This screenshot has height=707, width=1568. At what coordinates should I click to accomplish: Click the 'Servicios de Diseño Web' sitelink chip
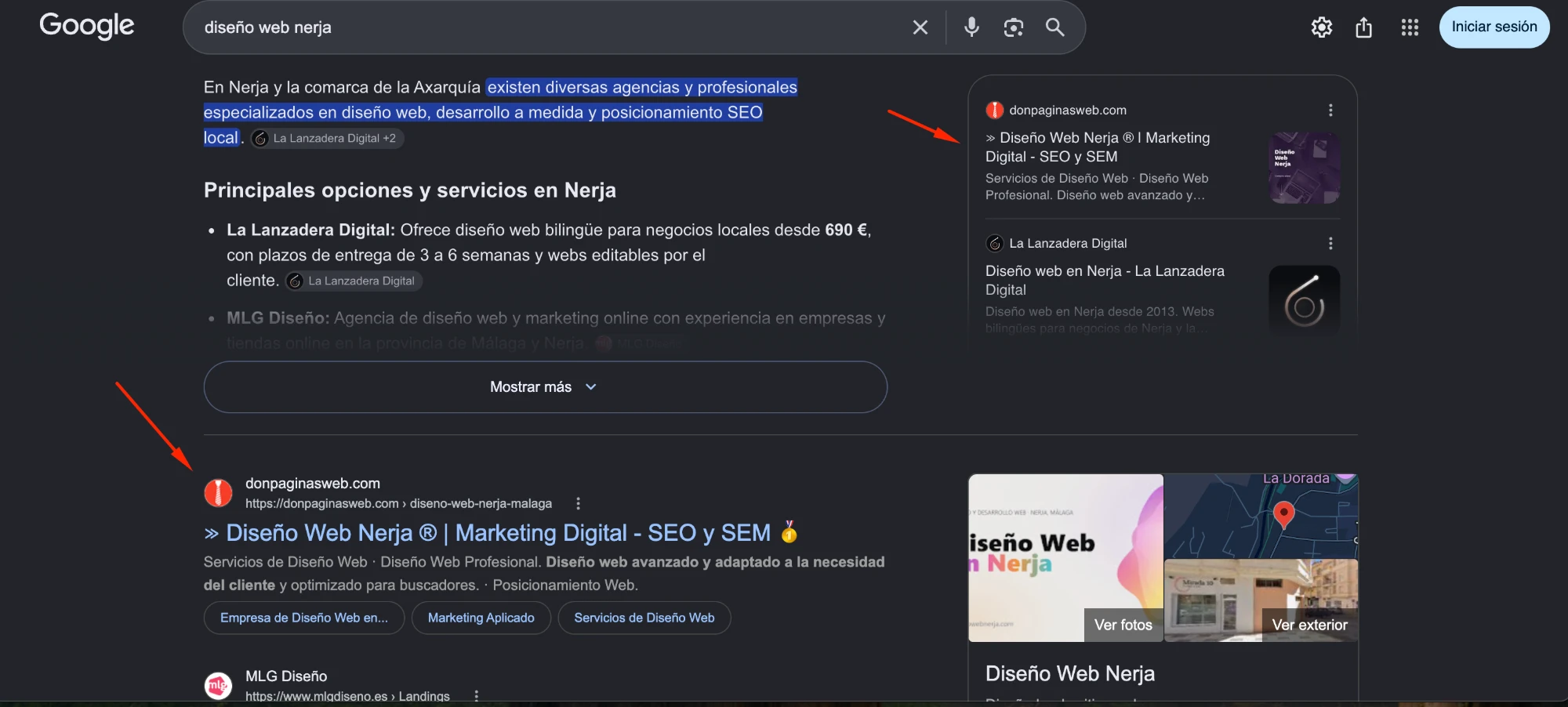pyautogui.click(x=644, y=618)
